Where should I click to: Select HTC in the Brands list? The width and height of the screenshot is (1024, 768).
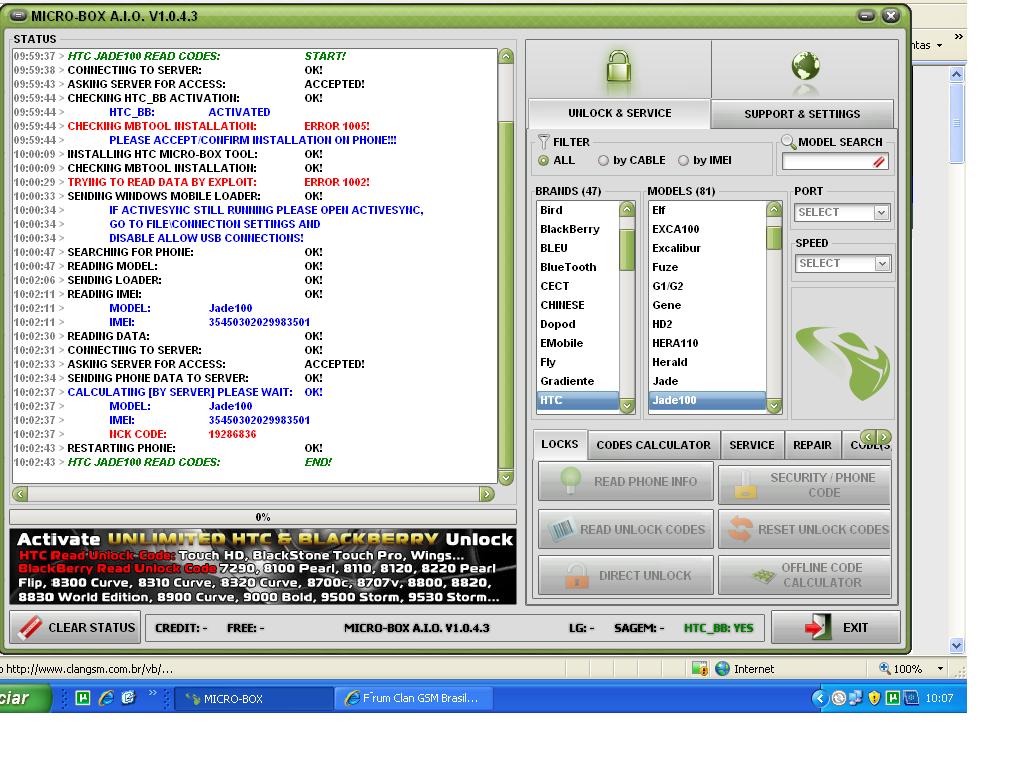pos(577,400)
